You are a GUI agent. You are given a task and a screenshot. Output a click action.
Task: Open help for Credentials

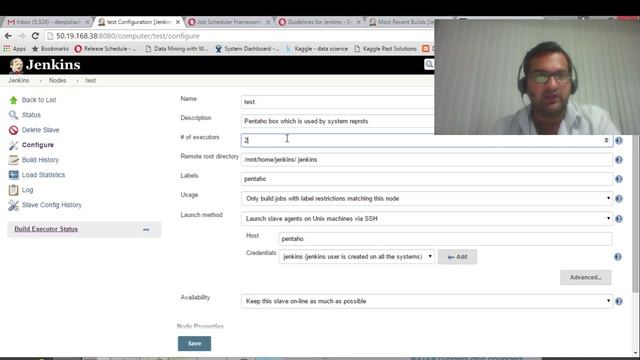click(x=618, y=257)
